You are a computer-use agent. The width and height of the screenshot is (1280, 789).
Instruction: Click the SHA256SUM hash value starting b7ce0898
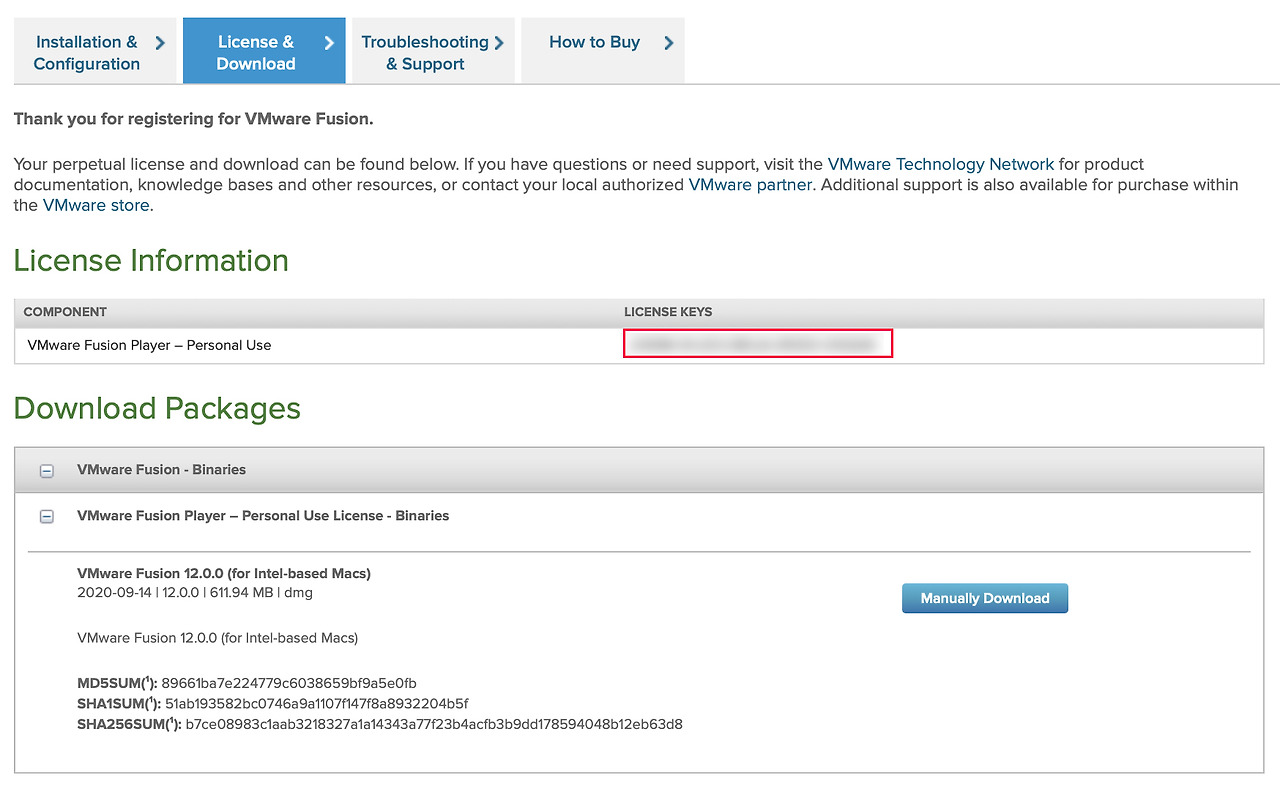point(434,724)
